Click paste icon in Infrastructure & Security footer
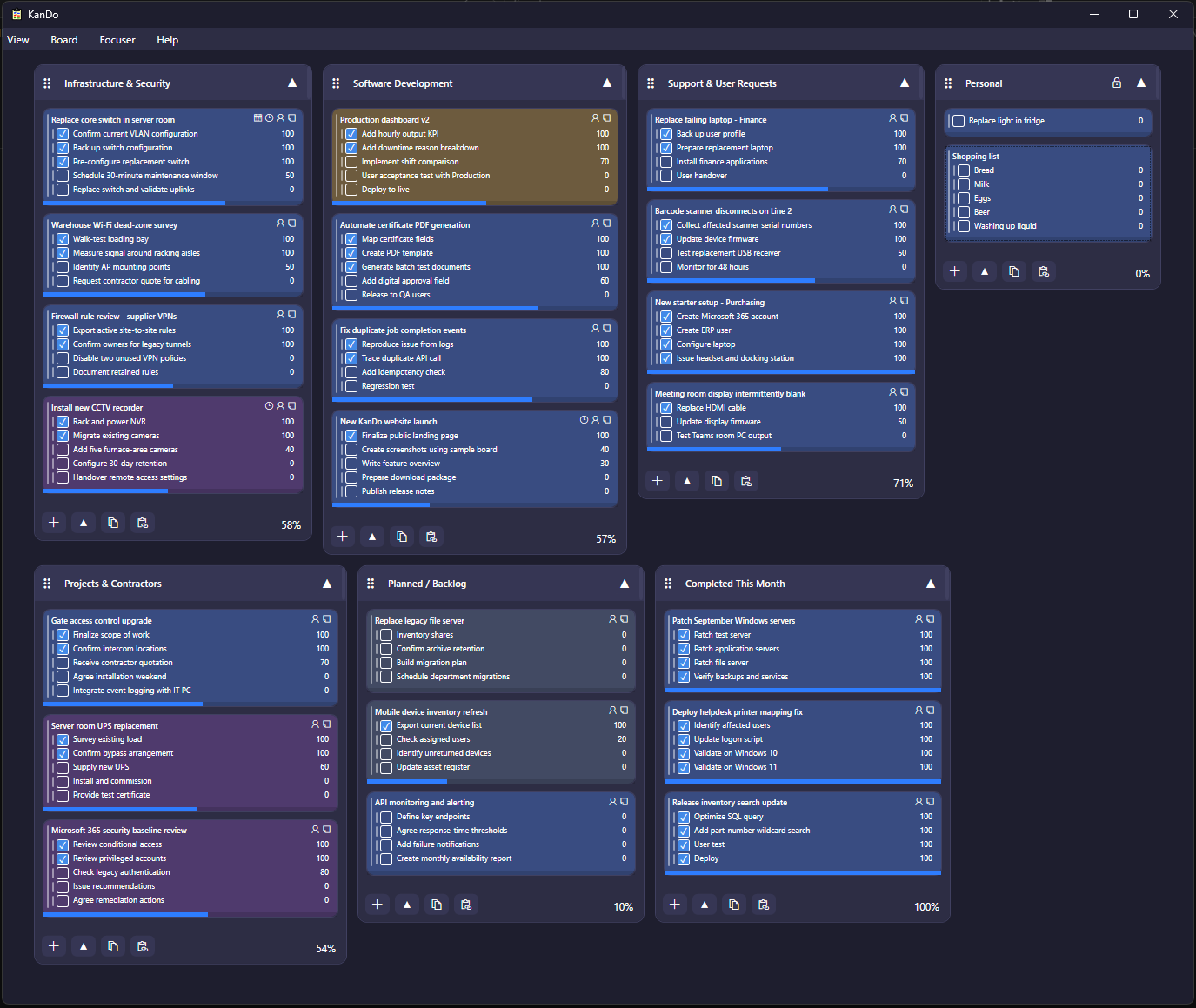The image size is (1196, 1008). tap(143, 523)
